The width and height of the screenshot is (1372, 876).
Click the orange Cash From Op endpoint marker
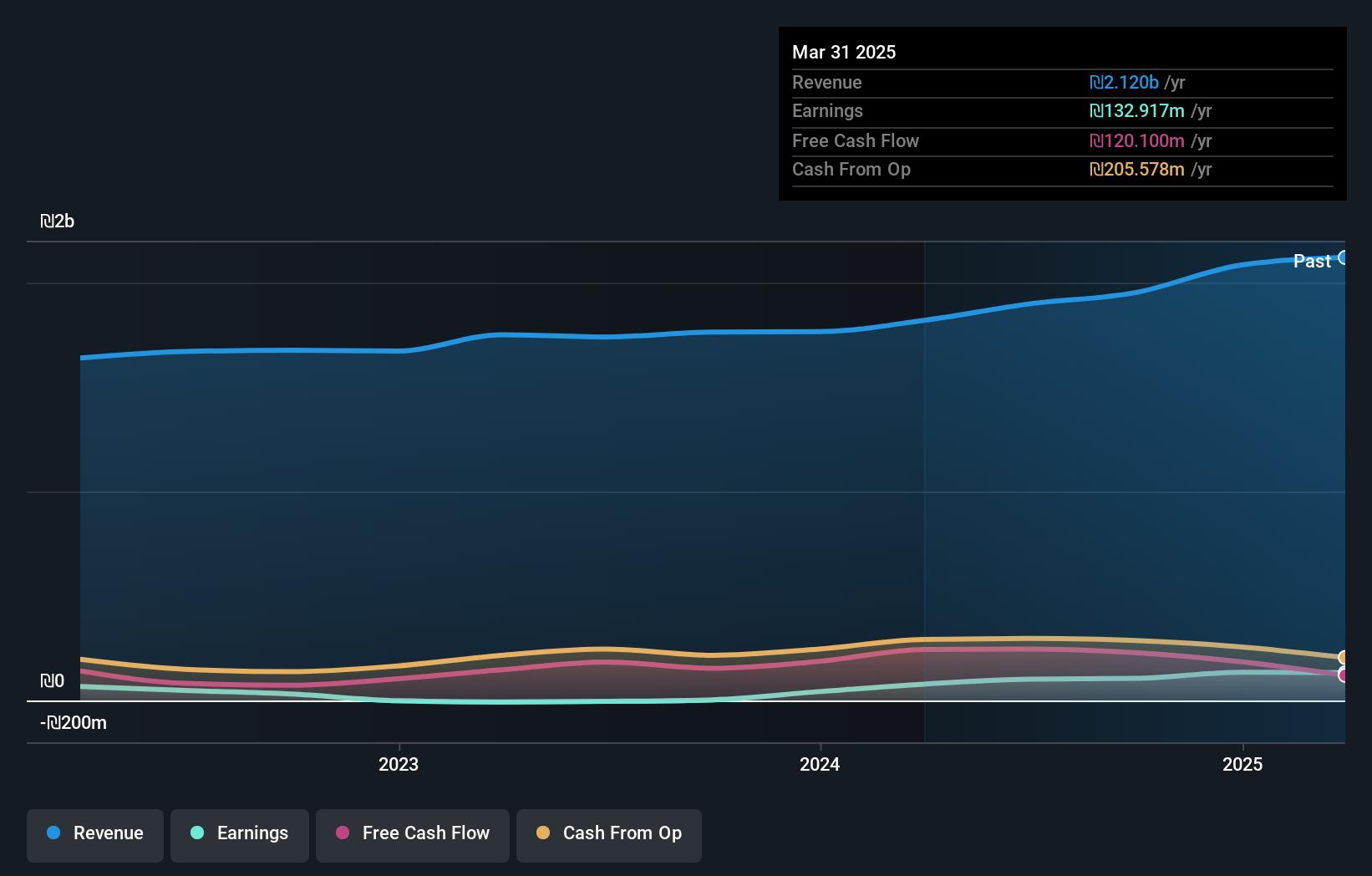coord(1343,658)
